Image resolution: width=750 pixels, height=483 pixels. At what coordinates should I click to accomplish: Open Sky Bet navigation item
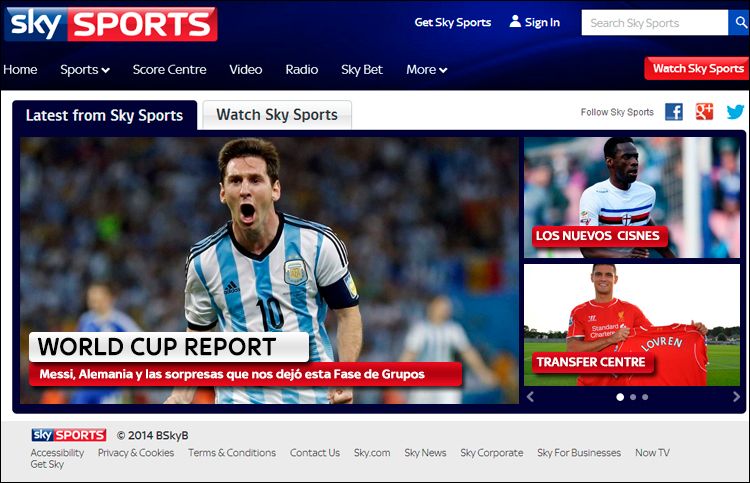362,70
